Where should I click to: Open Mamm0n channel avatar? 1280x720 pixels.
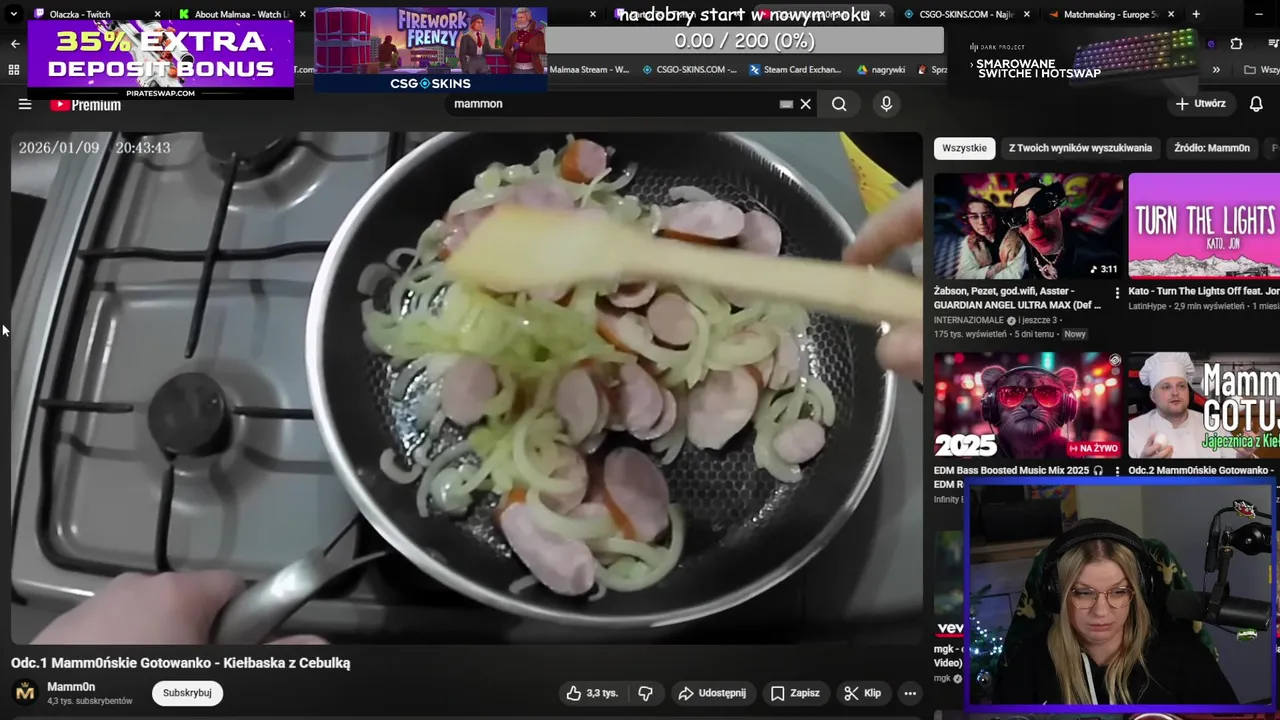25,692
